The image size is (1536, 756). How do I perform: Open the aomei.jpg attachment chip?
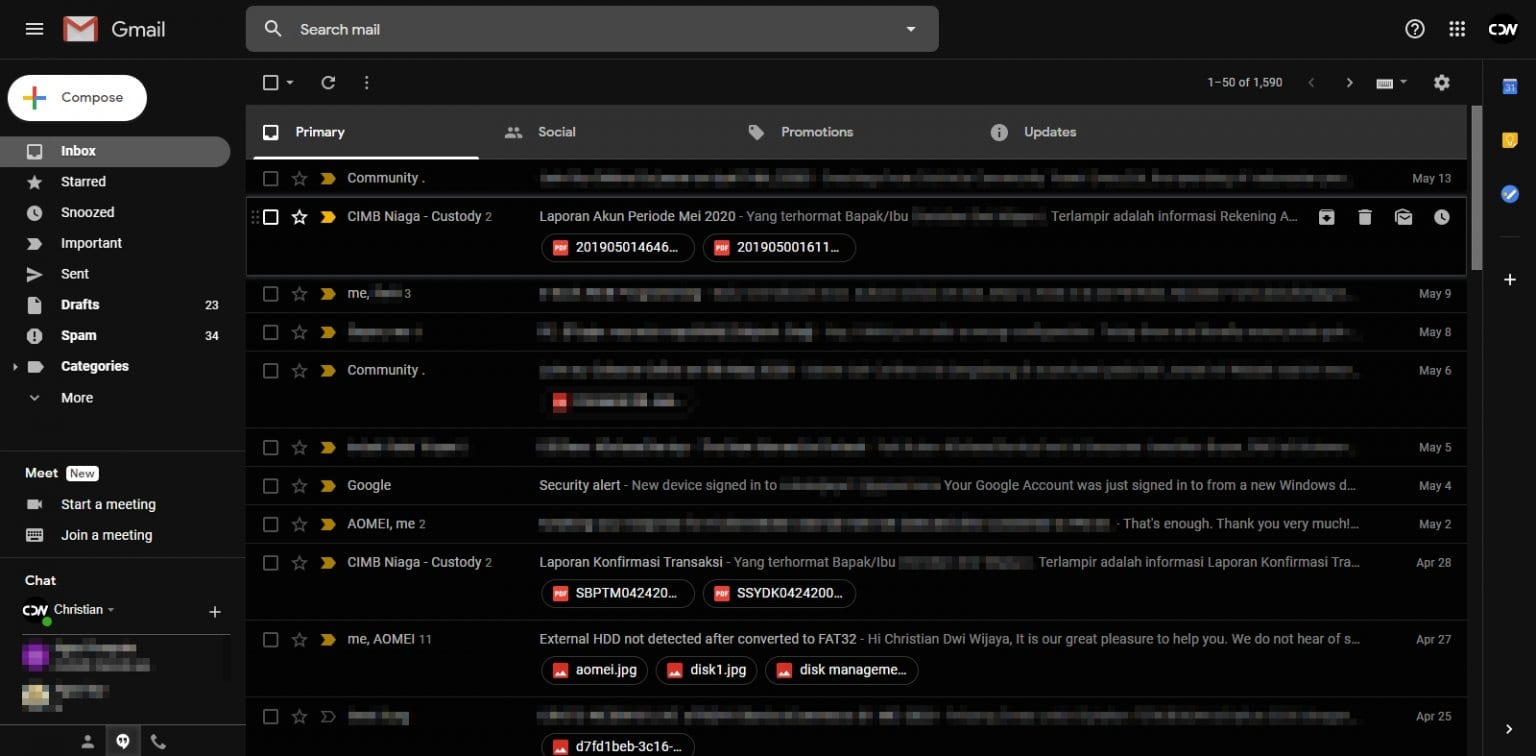tap(594, 670)
